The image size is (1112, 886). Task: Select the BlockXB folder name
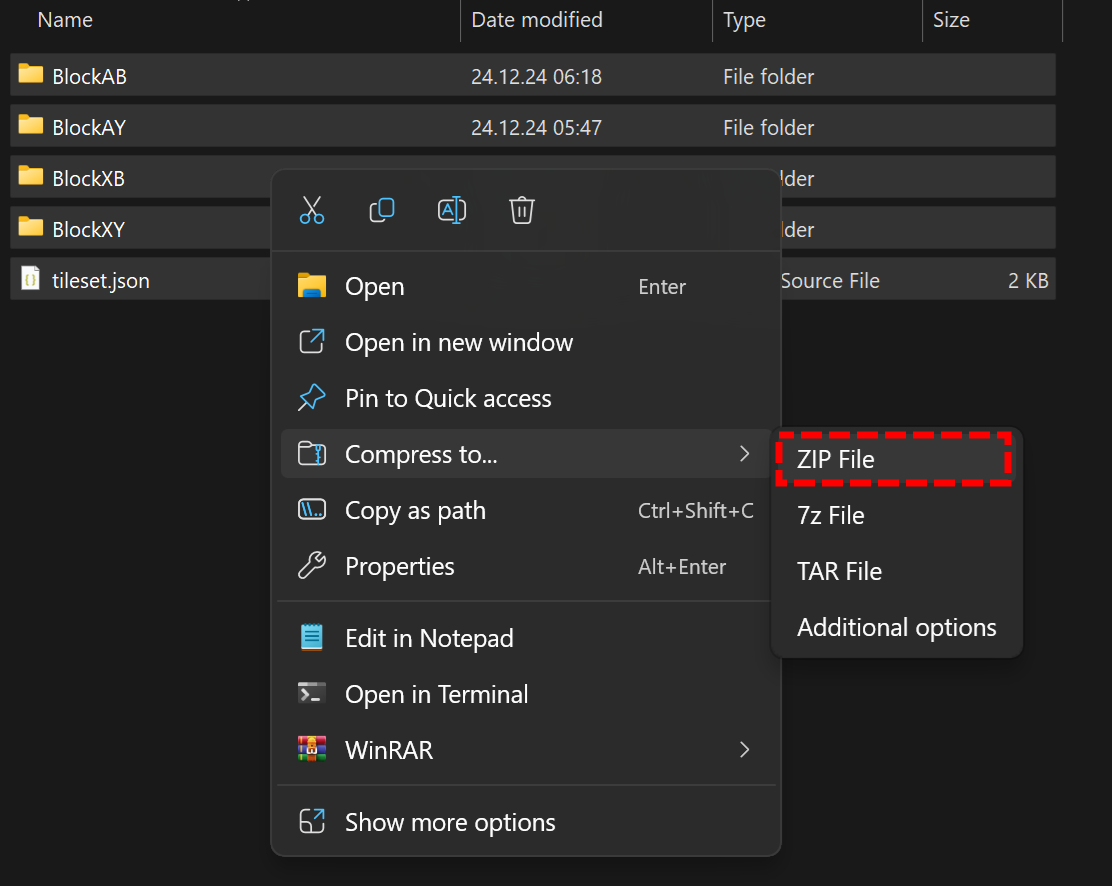click(89, 178)
